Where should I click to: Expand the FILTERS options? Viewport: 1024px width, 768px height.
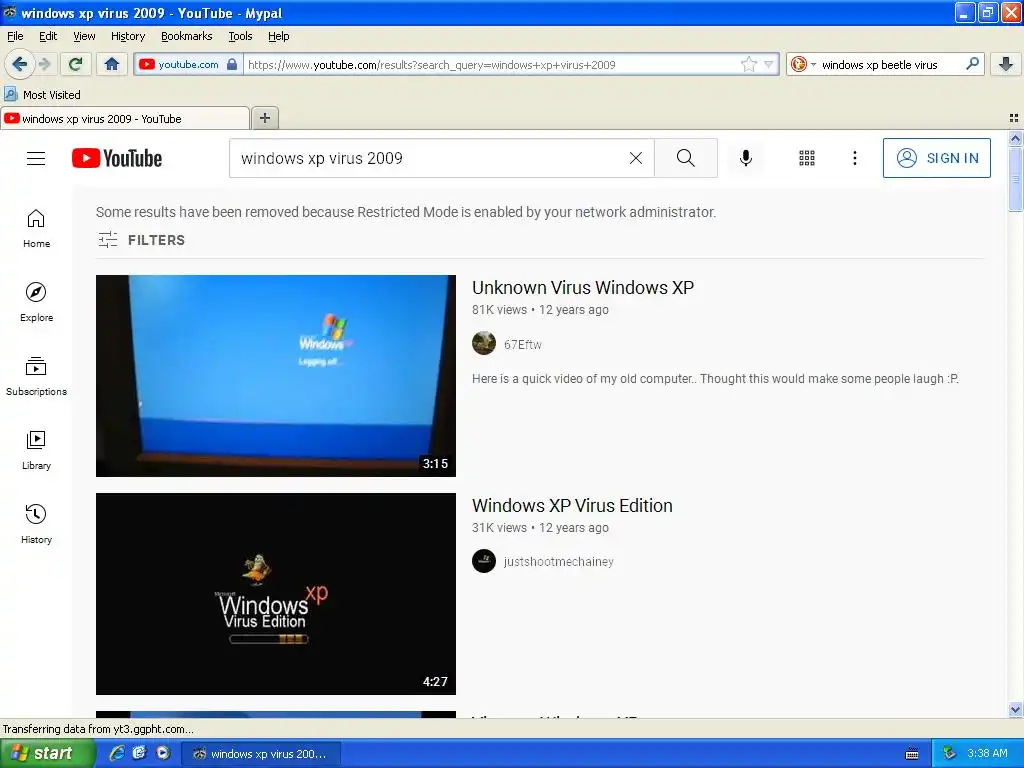click(141, 240)
